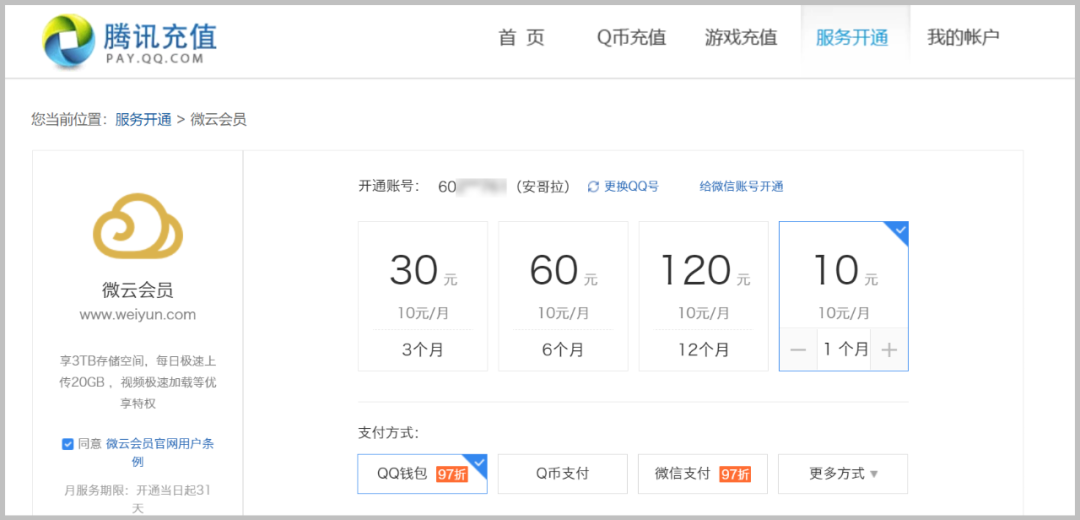Select the 30元 3个月 plan
The image size is (1080, 520).
click(x=423, y=296)
